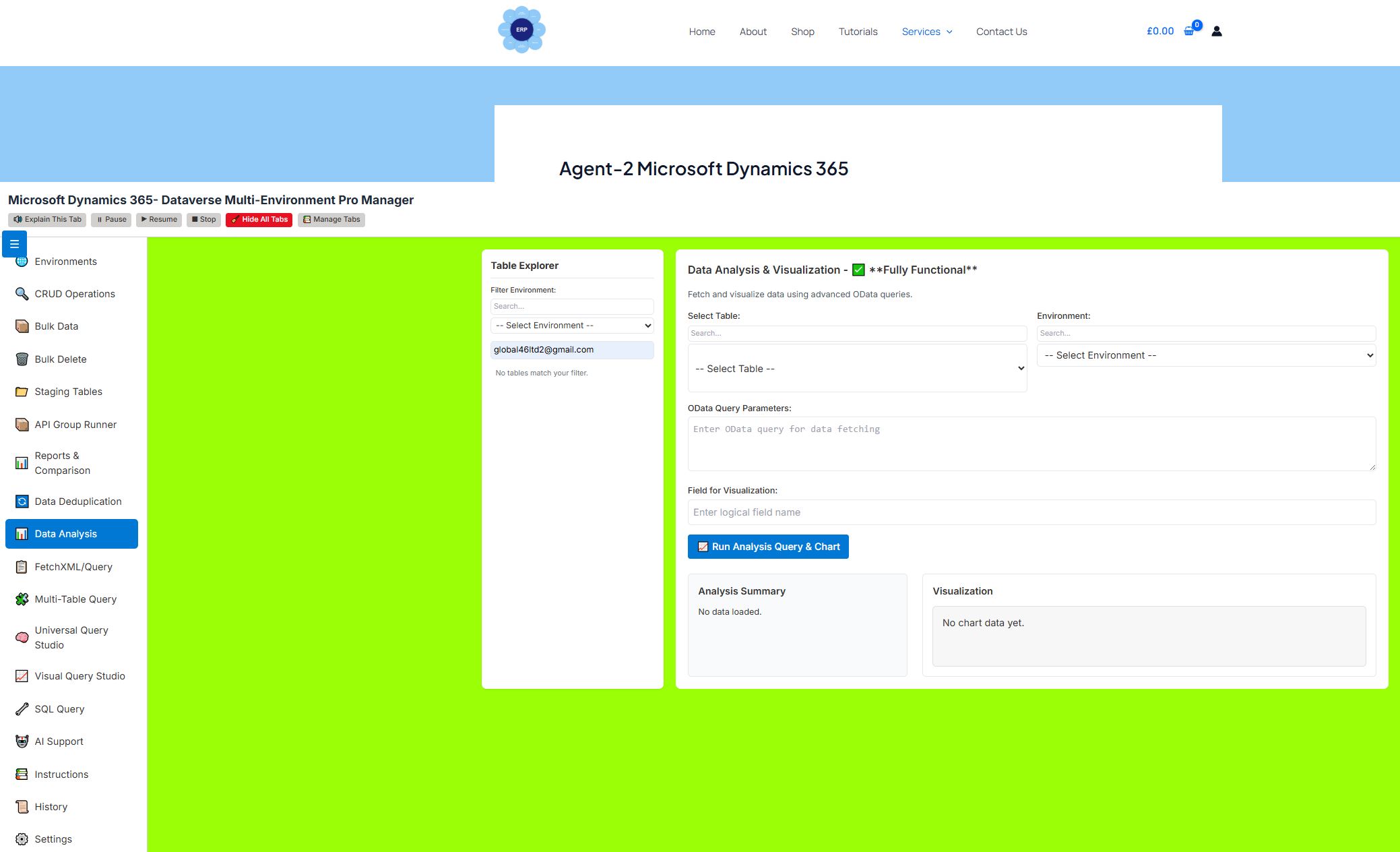The height and width of the screenshot is (852, 1400).
Task: Click the hamburger menu above the sidebar
Action: coord(14,243)
